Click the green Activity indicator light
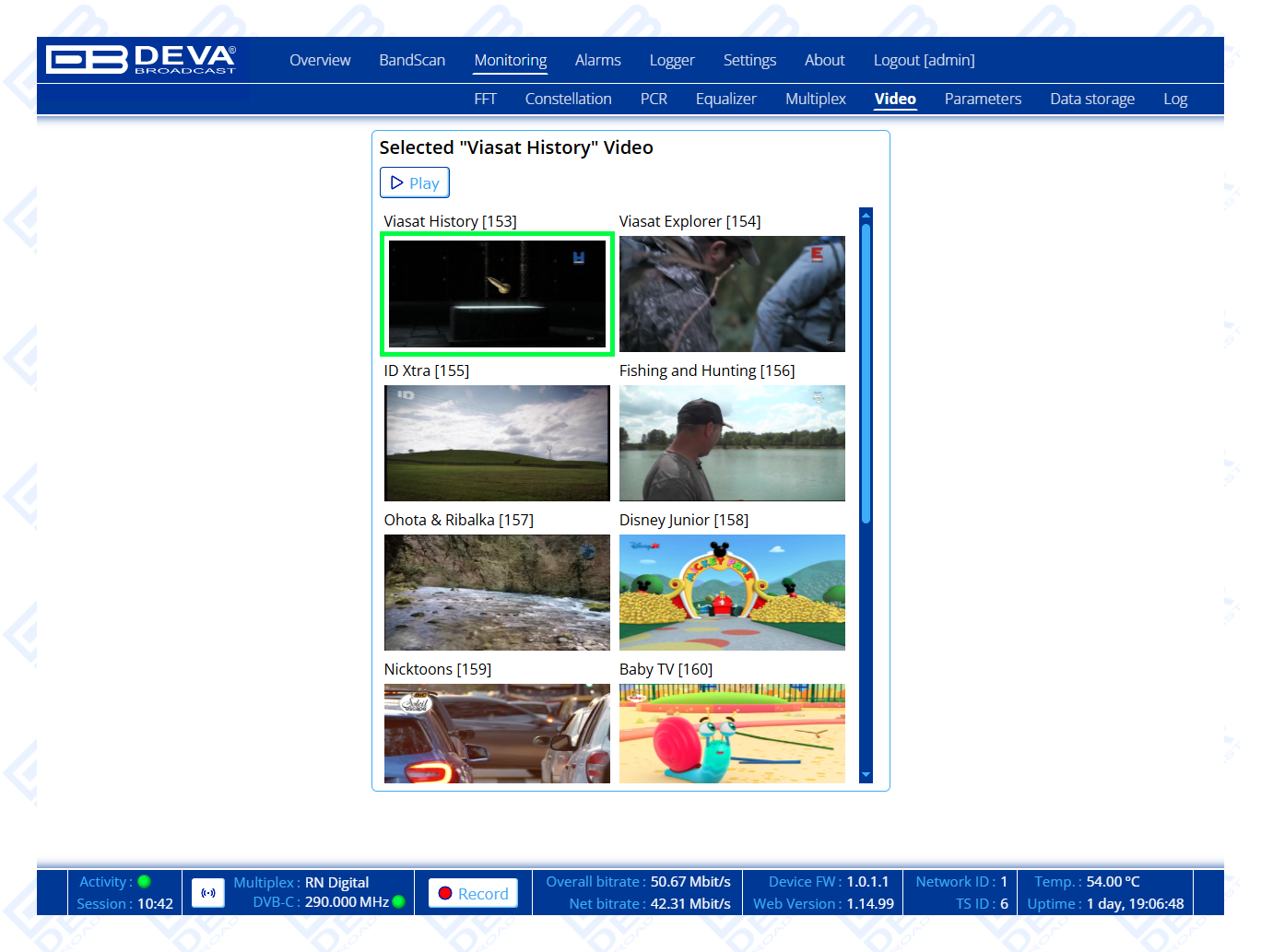The height and width of the screenshot is (952, 1261). pos(144,882)
